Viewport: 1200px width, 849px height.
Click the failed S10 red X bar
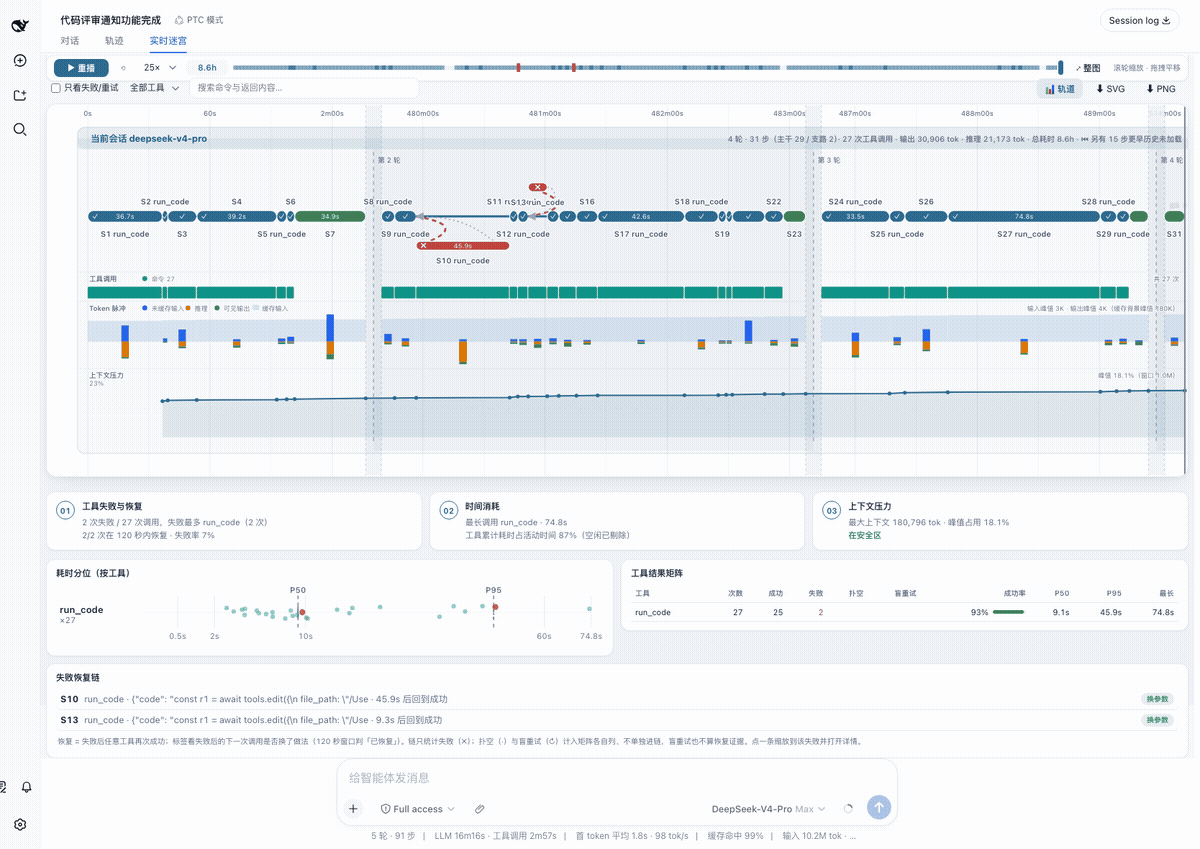463,245
